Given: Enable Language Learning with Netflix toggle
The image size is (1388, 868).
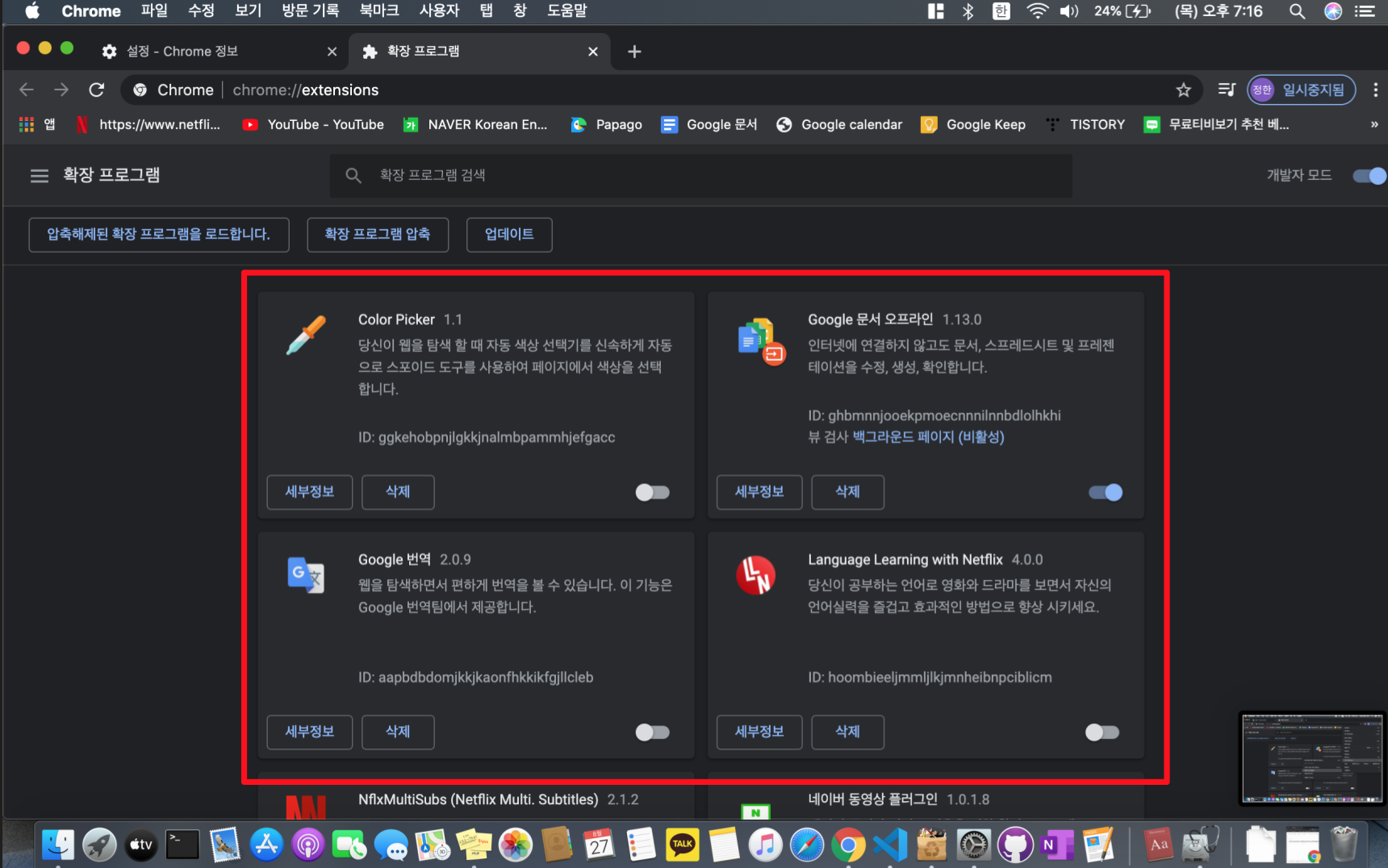Looking at the screenshot, I should pyautogui.click(x=1102, y=732).
